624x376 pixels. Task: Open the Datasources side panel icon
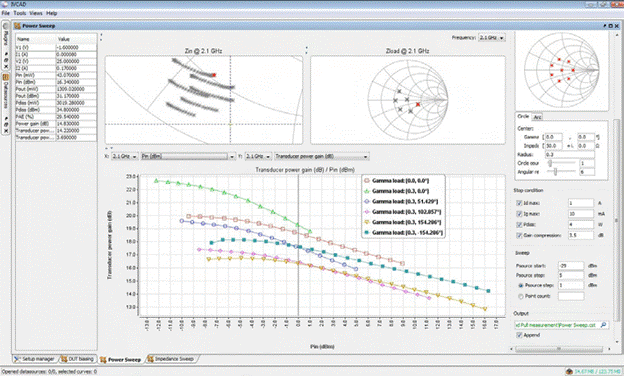coord(6,77)
